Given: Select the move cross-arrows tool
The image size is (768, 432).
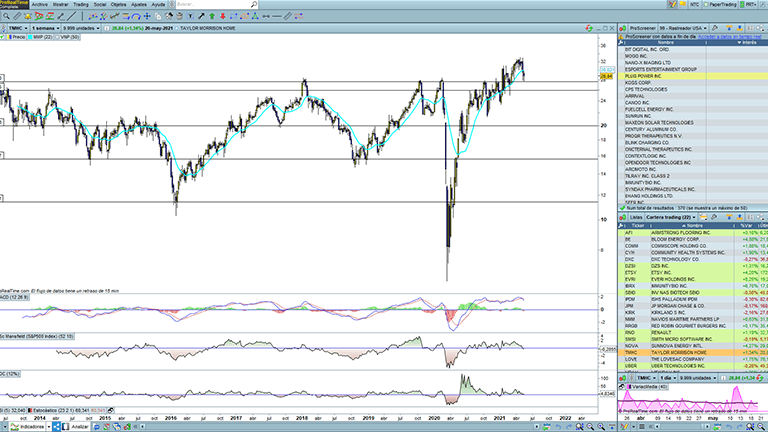Looking at the screenshot, I should click(x=147, y=16).
